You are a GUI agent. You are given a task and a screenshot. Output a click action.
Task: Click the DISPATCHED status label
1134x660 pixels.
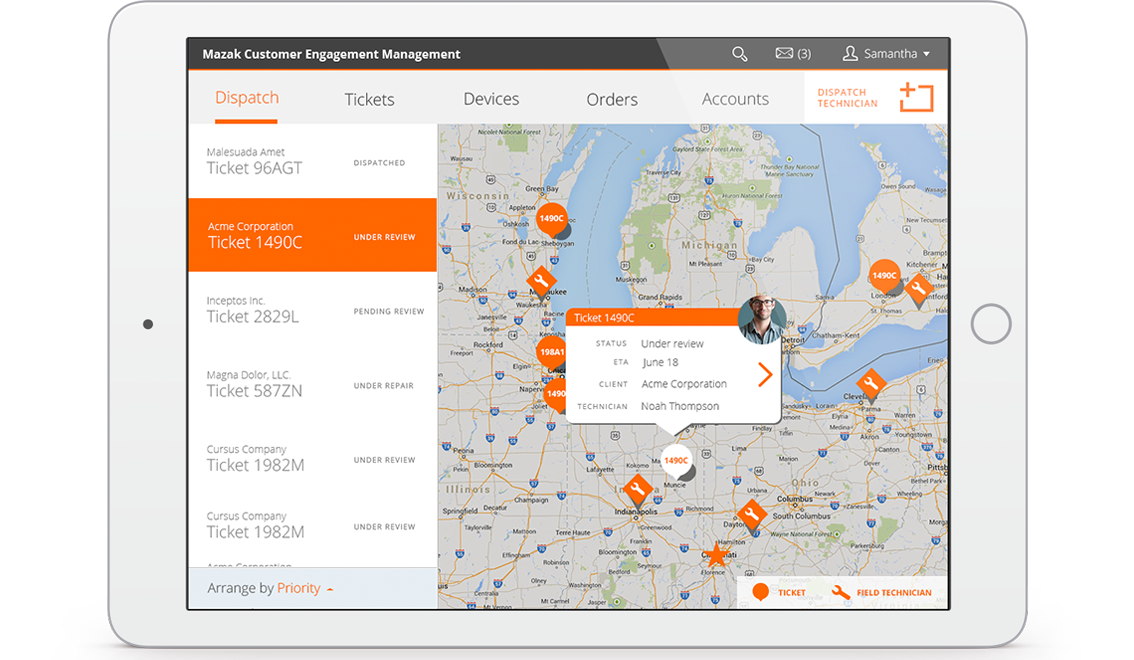(x=379, y=163)
